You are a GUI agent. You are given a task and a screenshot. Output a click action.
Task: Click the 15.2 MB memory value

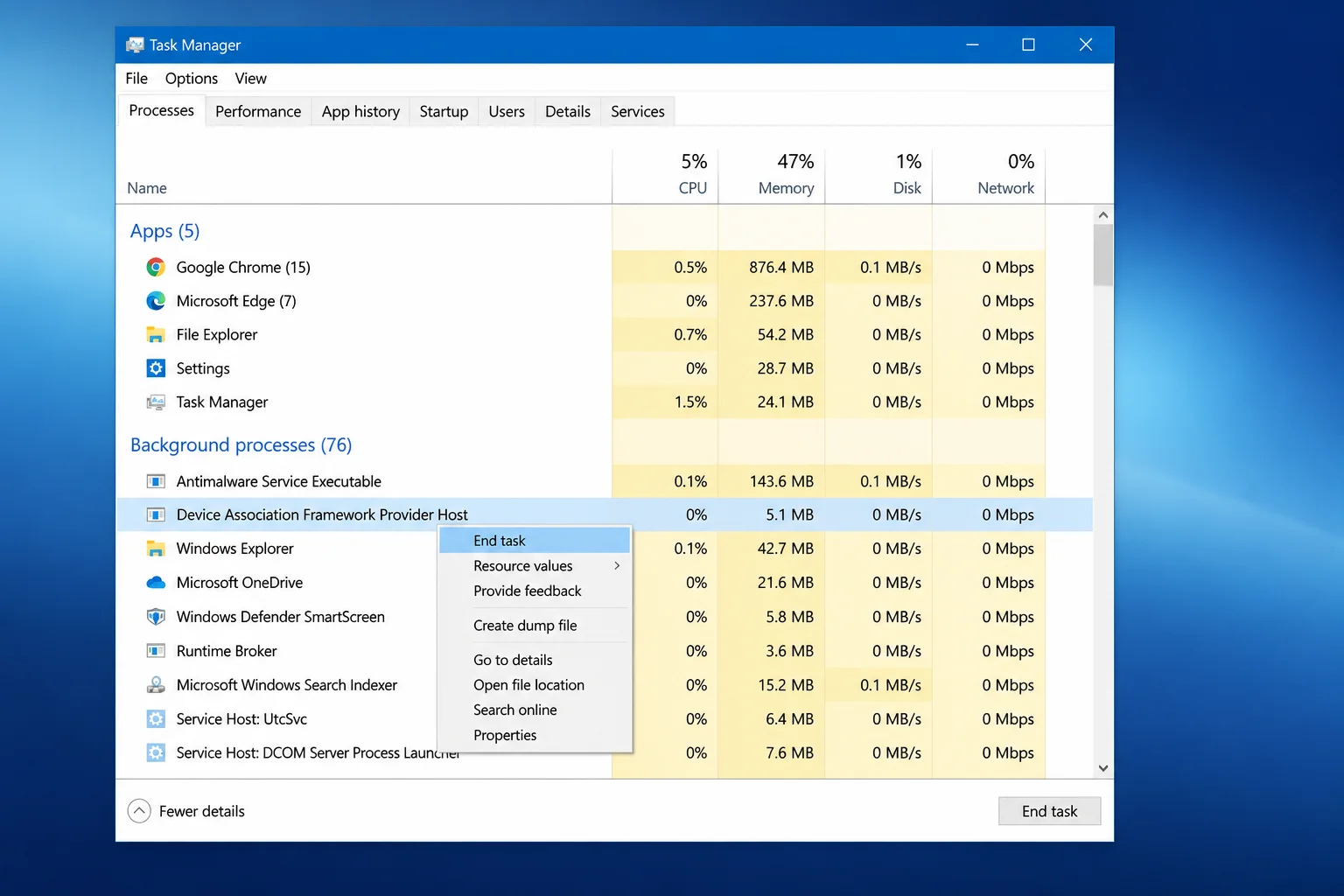pos(786,685)
